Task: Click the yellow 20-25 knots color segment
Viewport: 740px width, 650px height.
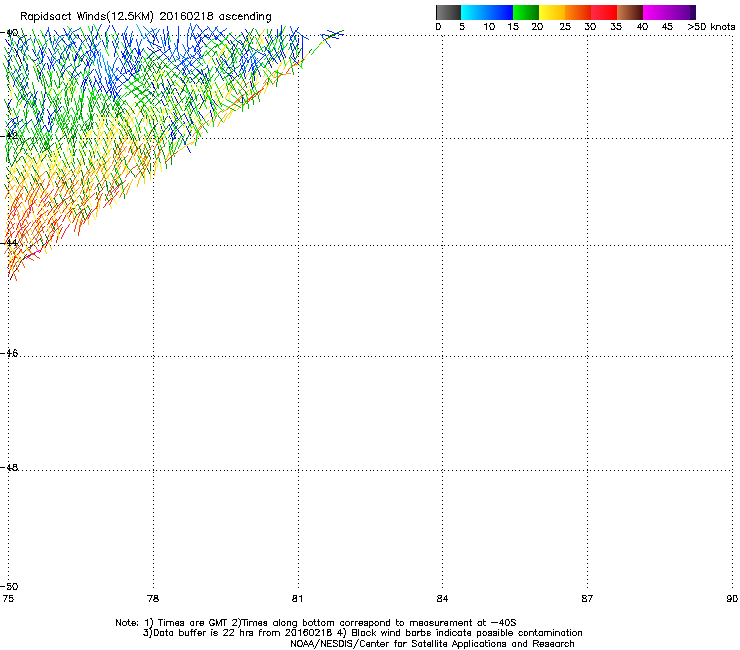Action: 552,12
